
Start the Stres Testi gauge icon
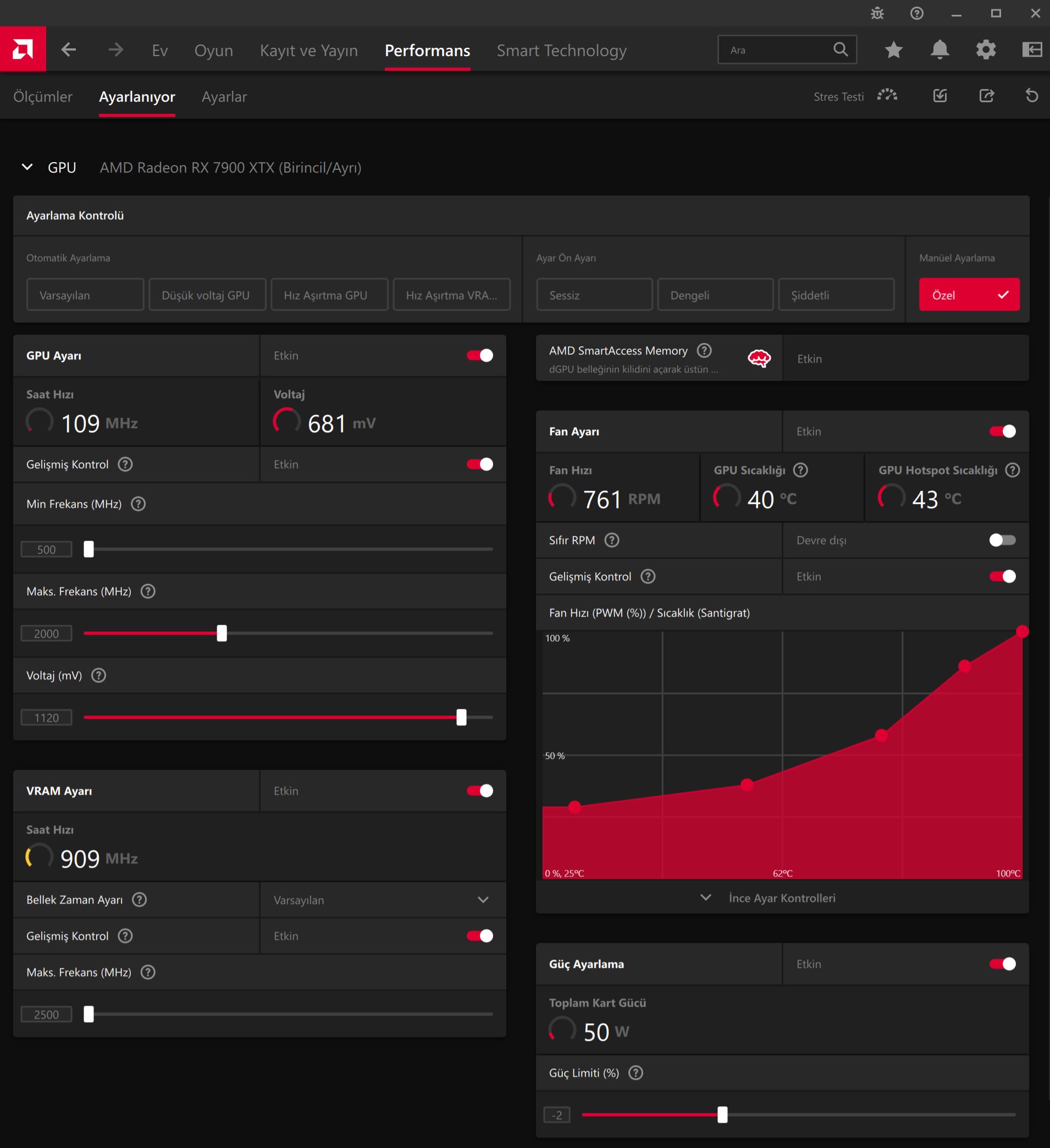click(x=887, y=96)
